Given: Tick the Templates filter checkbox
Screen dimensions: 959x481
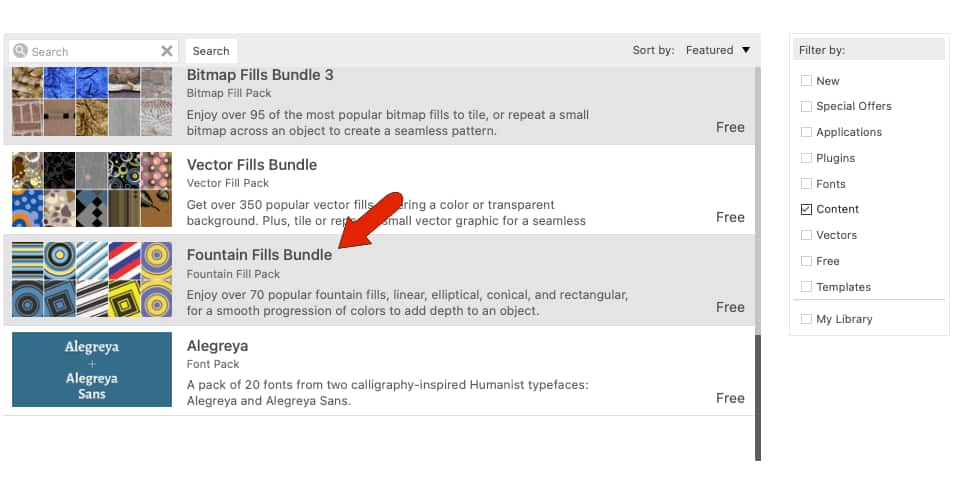Looking at the screenshot, I should [x=807, y=287].
